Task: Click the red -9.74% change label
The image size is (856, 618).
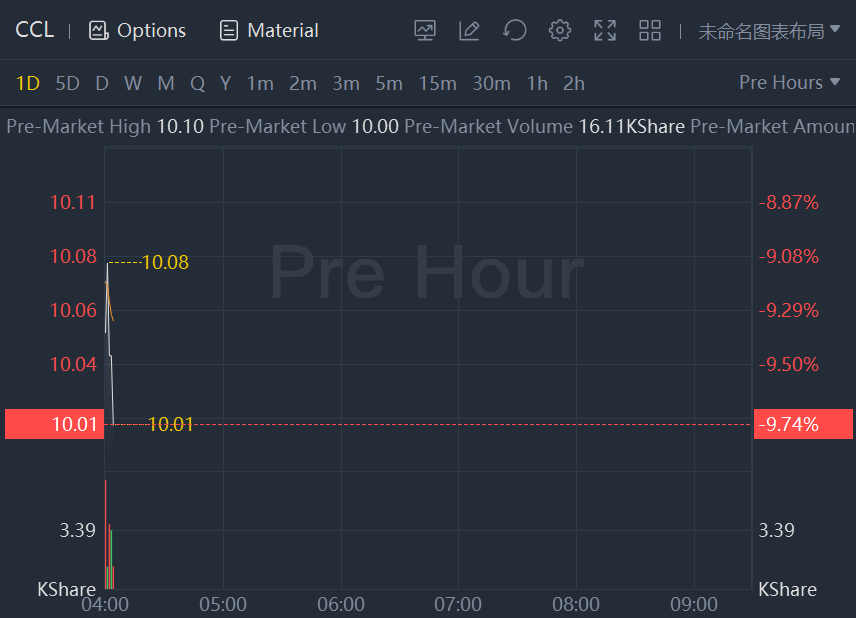Action: pyautogui.click(x=802, y=424)
